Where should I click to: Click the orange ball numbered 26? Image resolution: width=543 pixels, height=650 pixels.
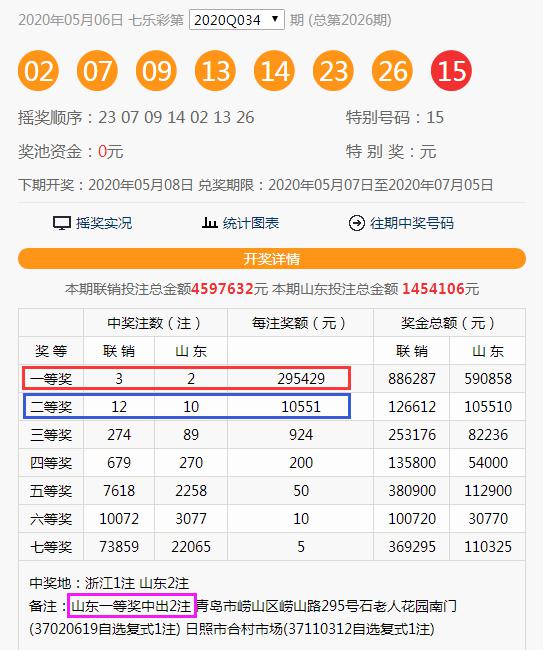(392, 70)
